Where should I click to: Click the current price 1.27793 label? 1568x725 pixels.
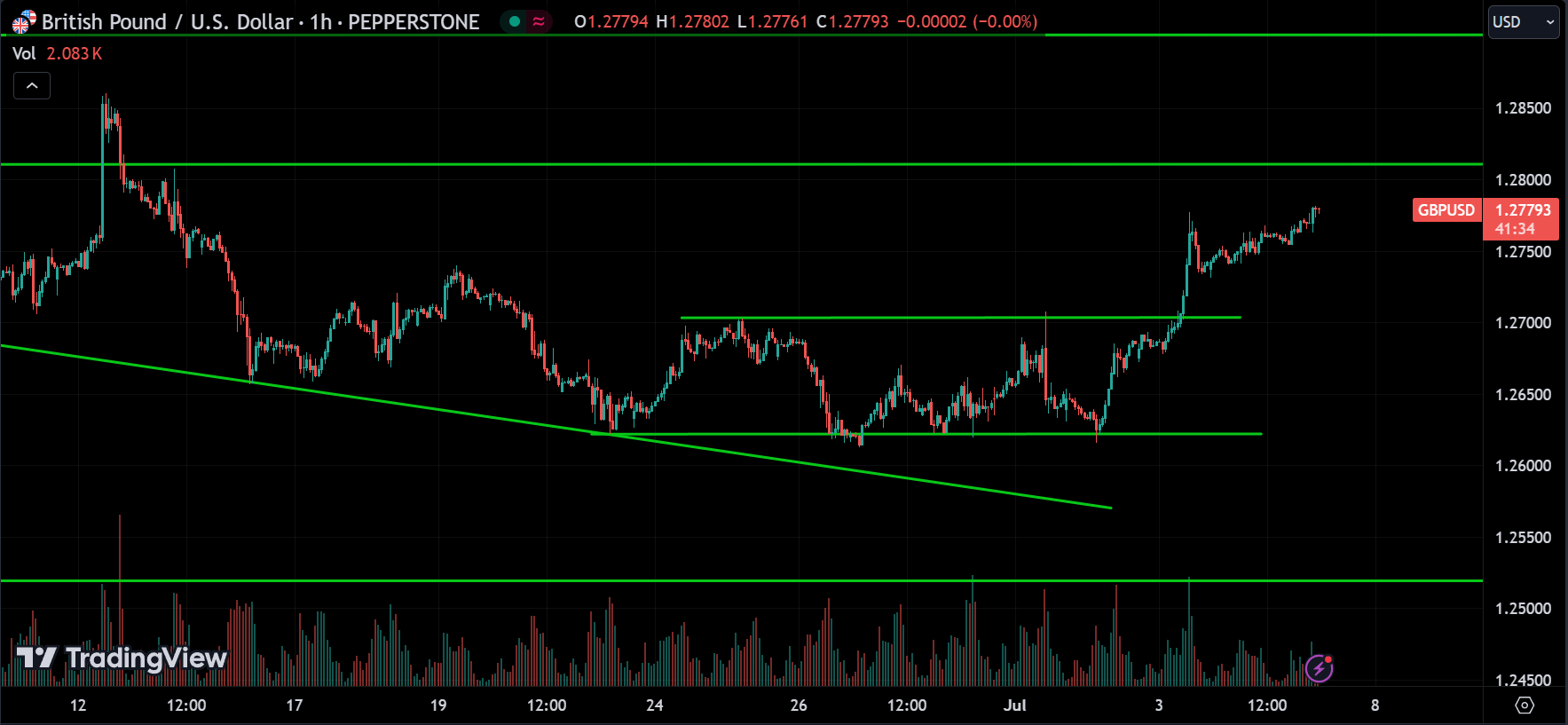click(1523, 210)
